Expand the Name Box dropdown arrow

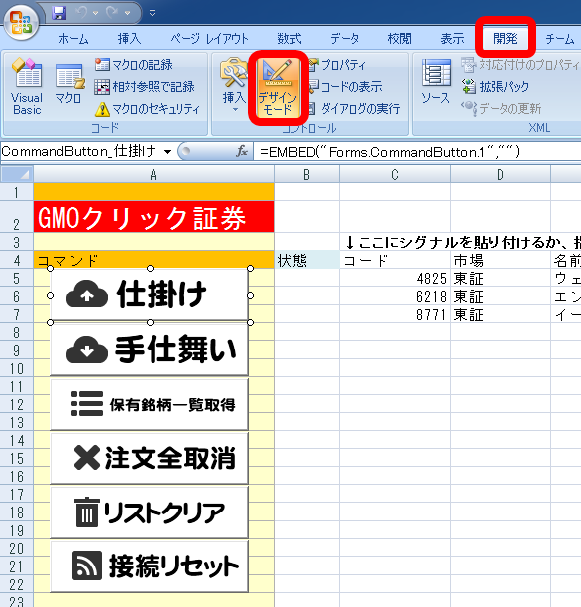point(167,152)
